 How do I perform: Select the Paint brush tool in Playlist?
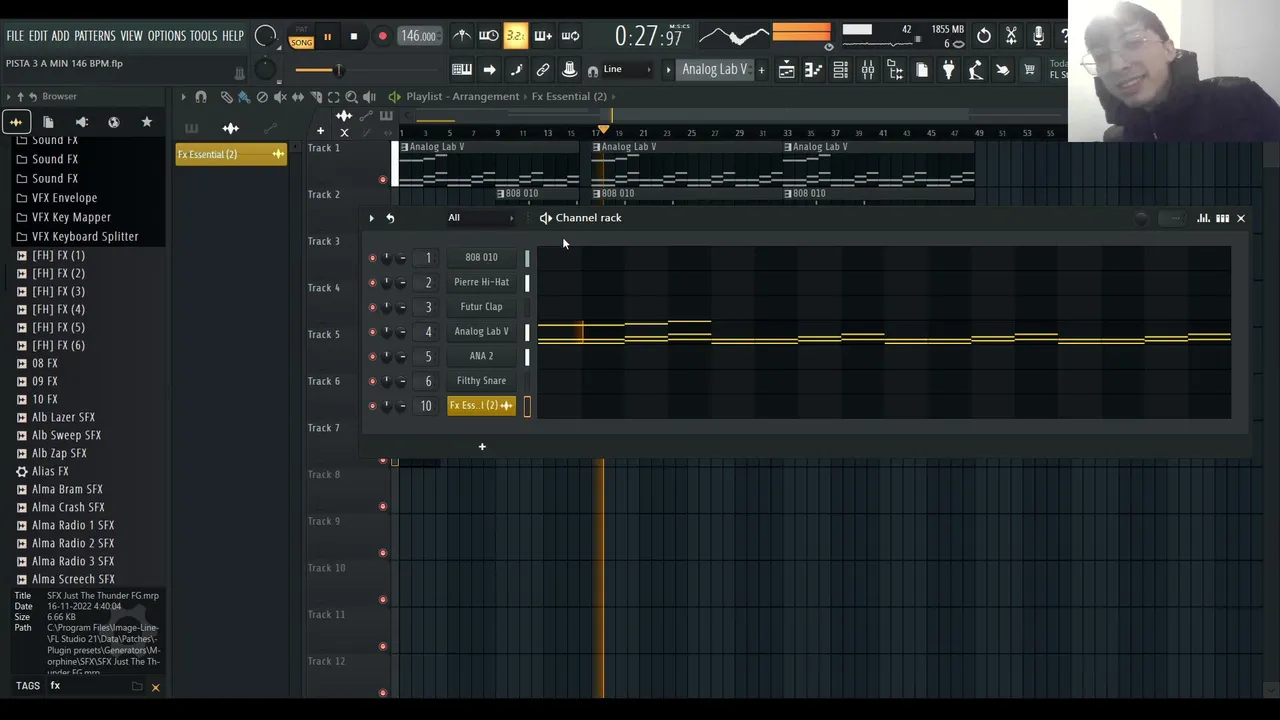coord(243,97)
